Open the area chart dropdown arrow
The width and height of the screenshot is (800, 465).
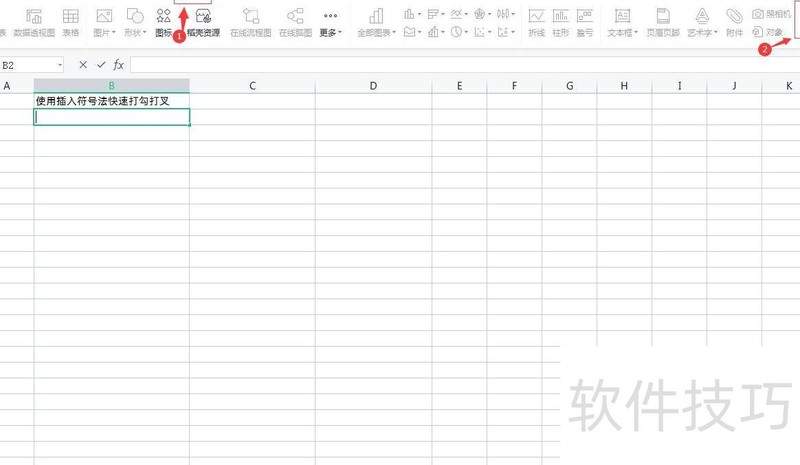(x=419, y=32)
